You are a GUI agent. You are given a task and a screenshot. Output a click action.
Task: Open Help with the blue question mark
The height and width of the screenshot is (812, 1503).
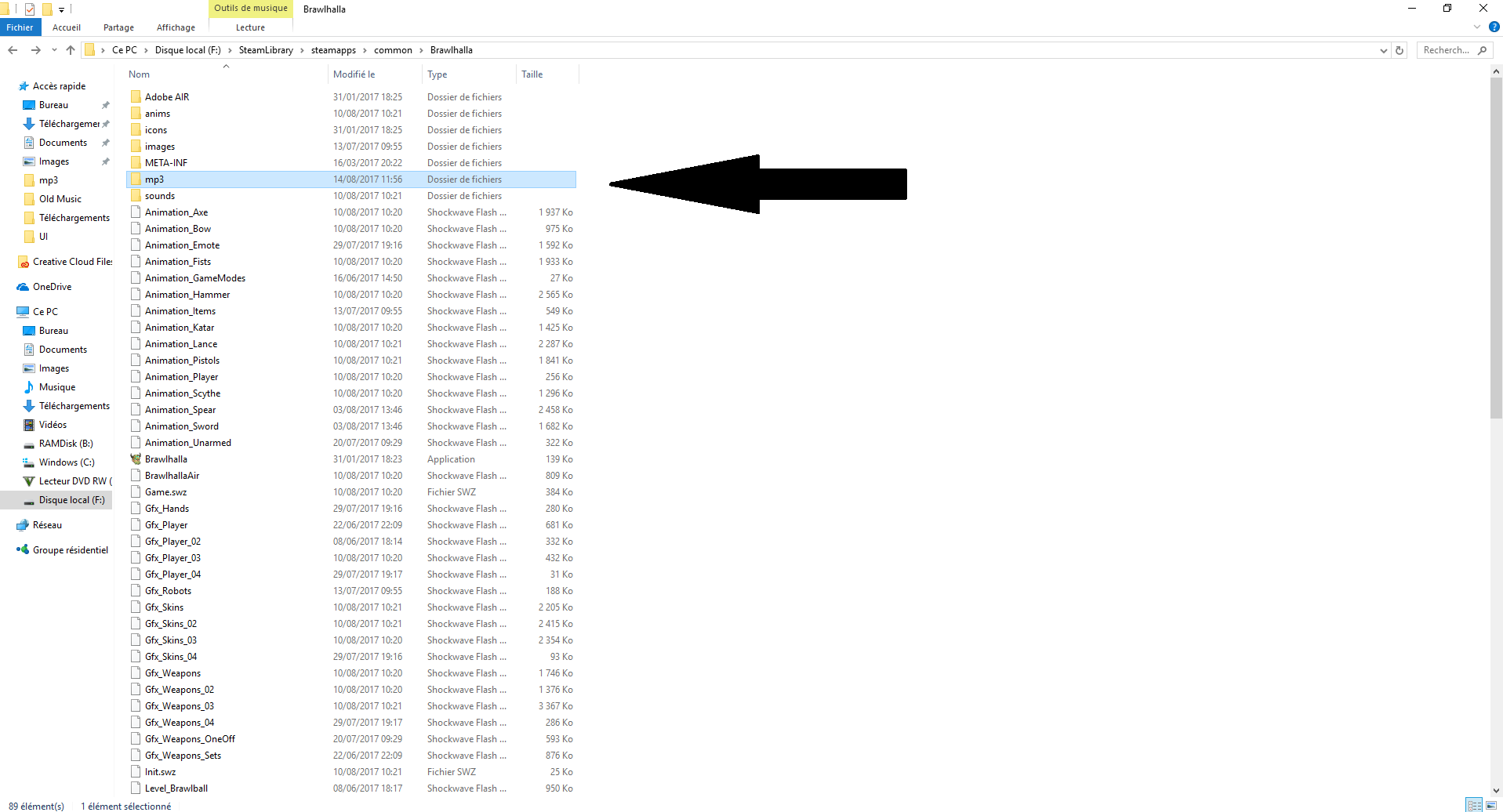point(1494,27)
